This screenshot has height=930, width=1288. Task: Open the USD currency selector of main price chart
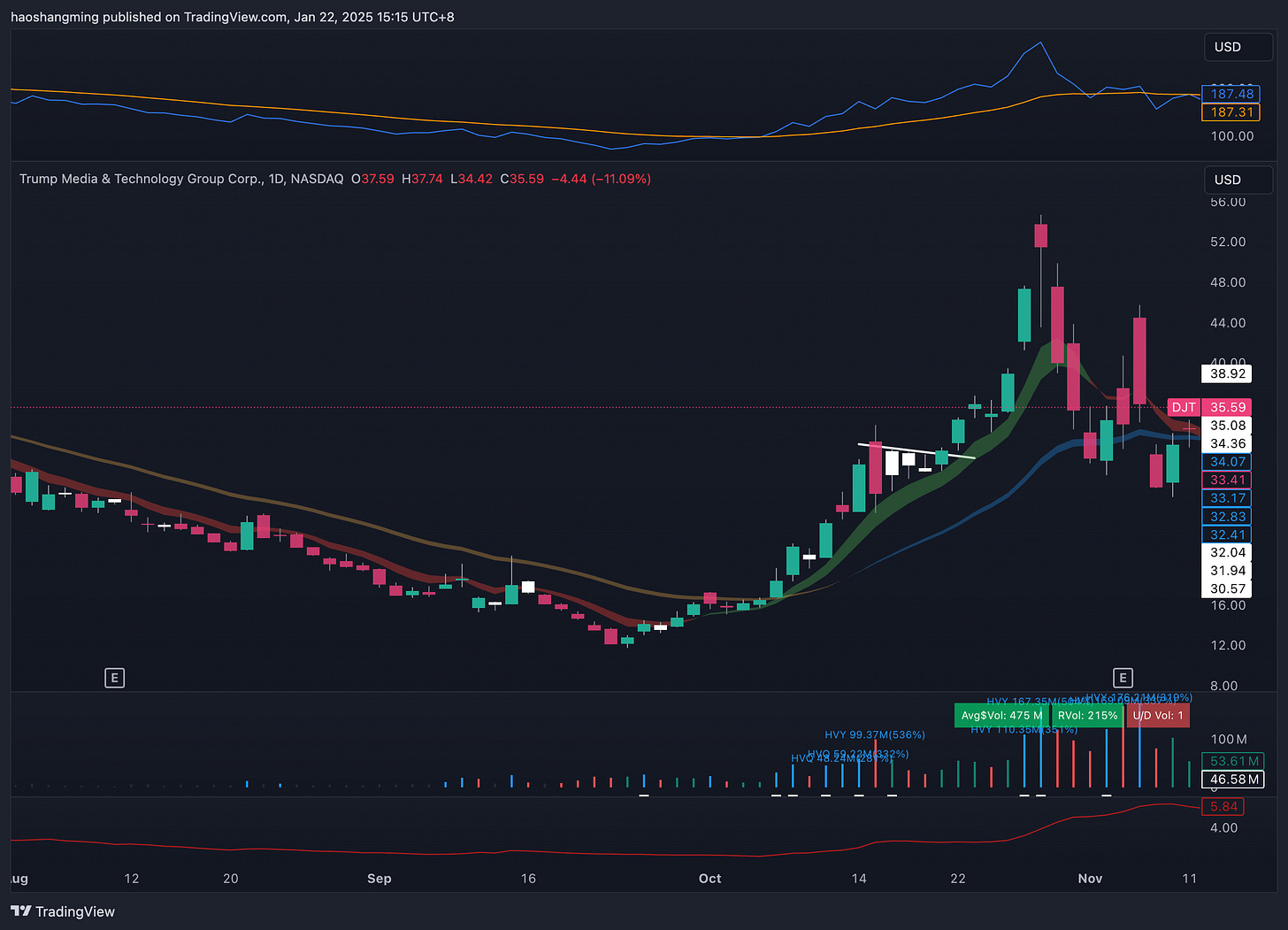point(1238,180)
